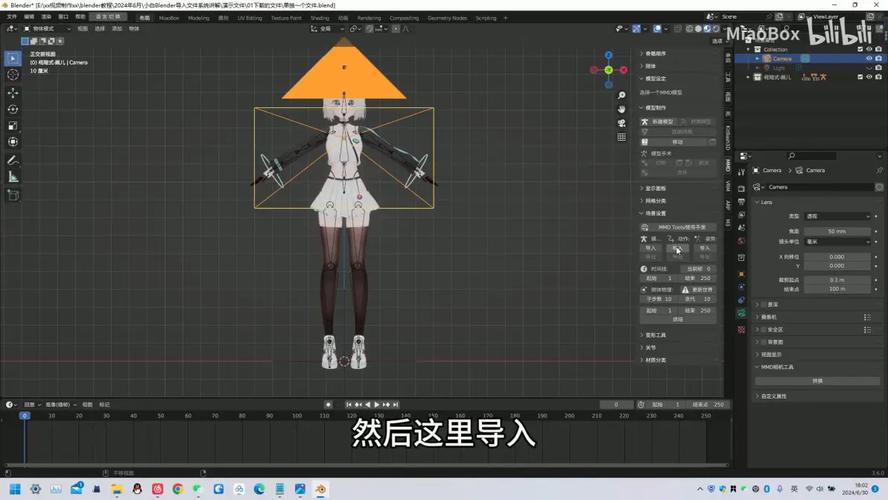Click the Convert button under MMD camera tools
Screen dimensions: 888x500
817,381
